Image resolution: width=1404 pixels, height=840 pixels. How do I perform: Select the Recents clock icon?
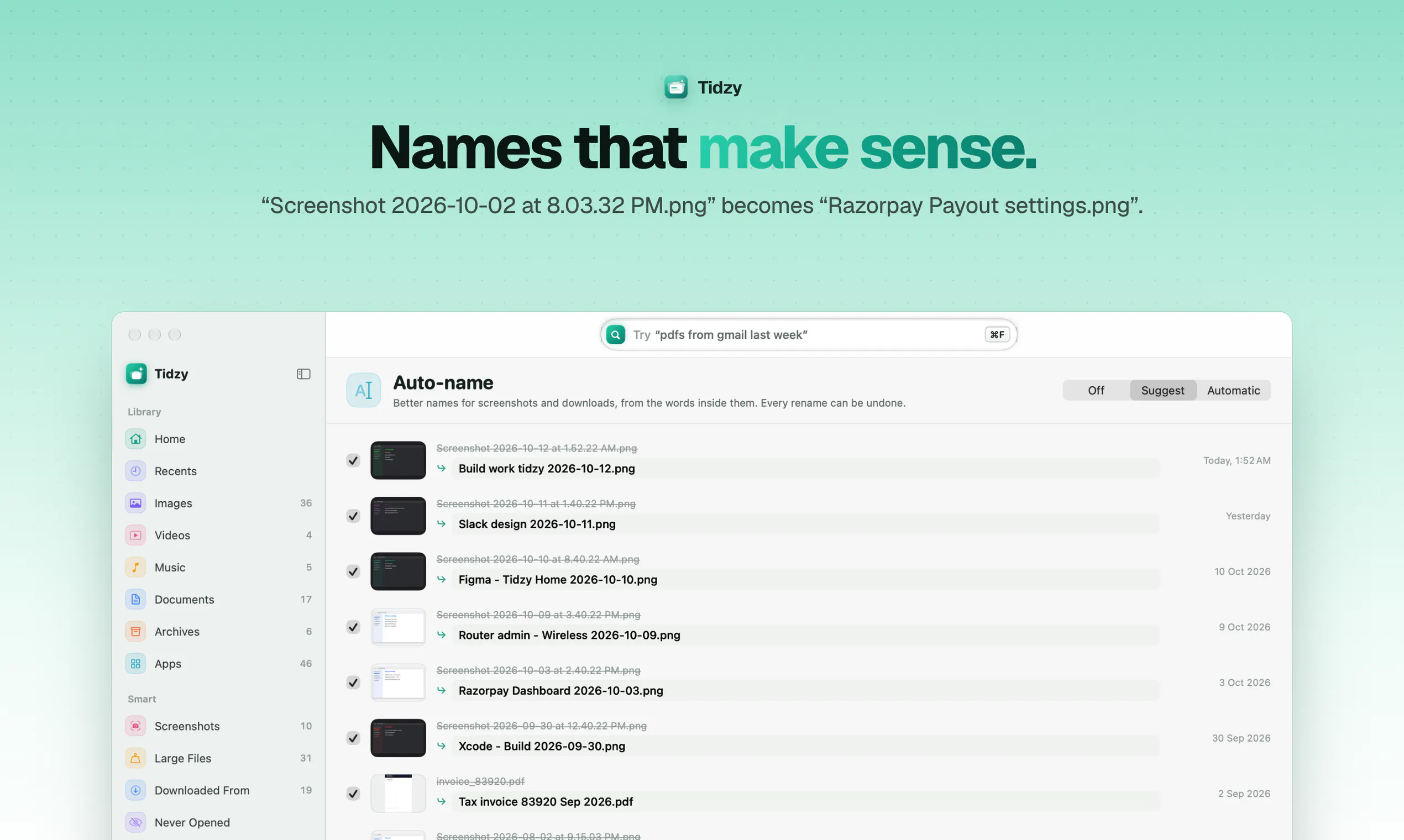[135, 471]
